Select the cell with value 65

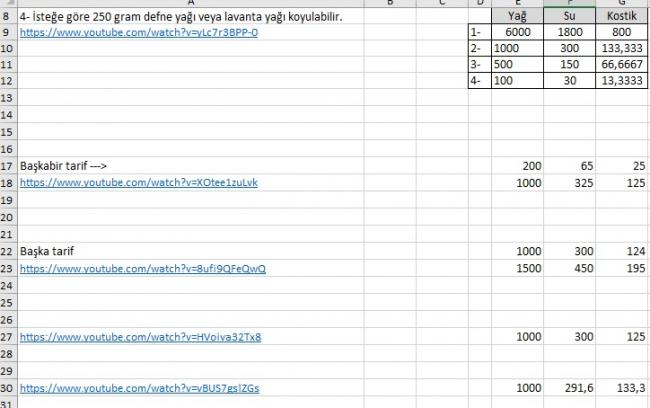[570, 166]
